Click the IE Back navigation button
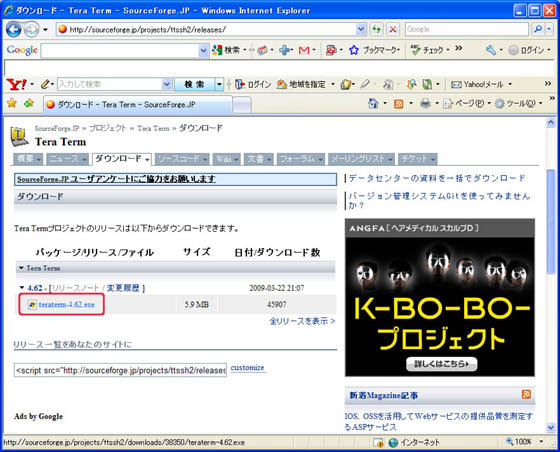This screenshot has width=560, height=452. pos(14,29)
